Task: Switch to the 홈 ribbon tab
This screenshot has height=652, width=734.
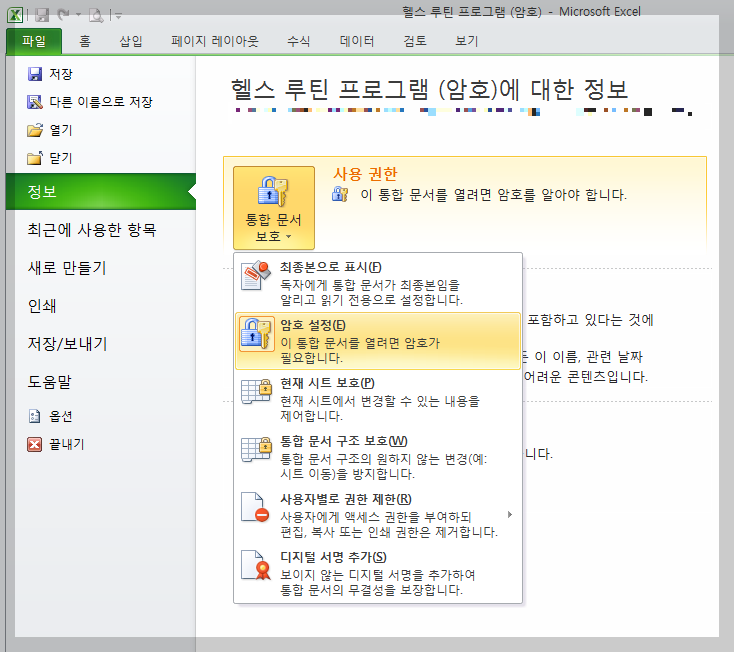Action: tap(85, 41)
